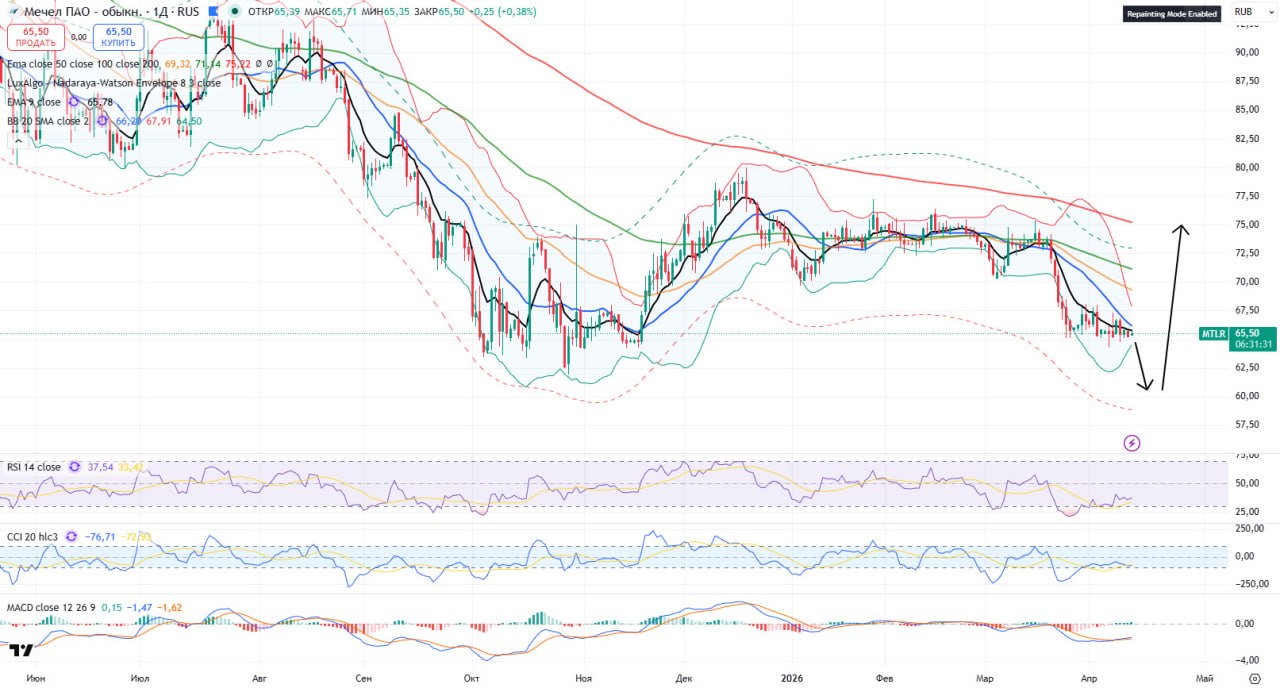This screenshot has height=688, width=1280.
Task: Click the TradingView logo icon
Action: (20, 650)
